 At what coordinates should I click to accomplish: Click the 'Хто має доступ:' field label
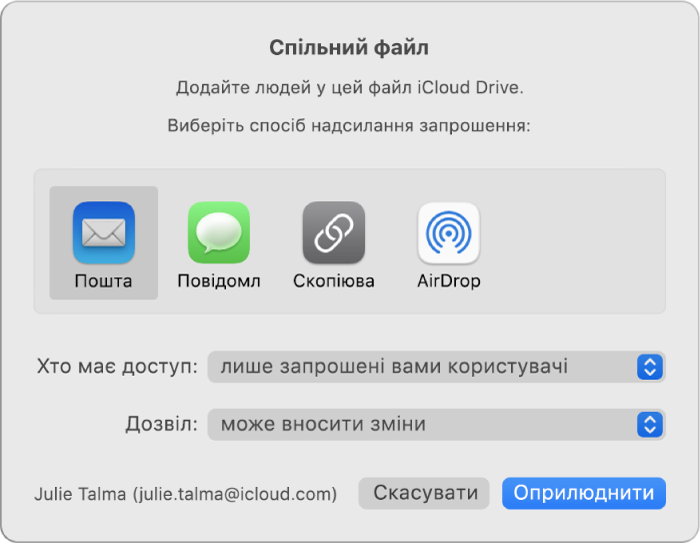point(117,367)
